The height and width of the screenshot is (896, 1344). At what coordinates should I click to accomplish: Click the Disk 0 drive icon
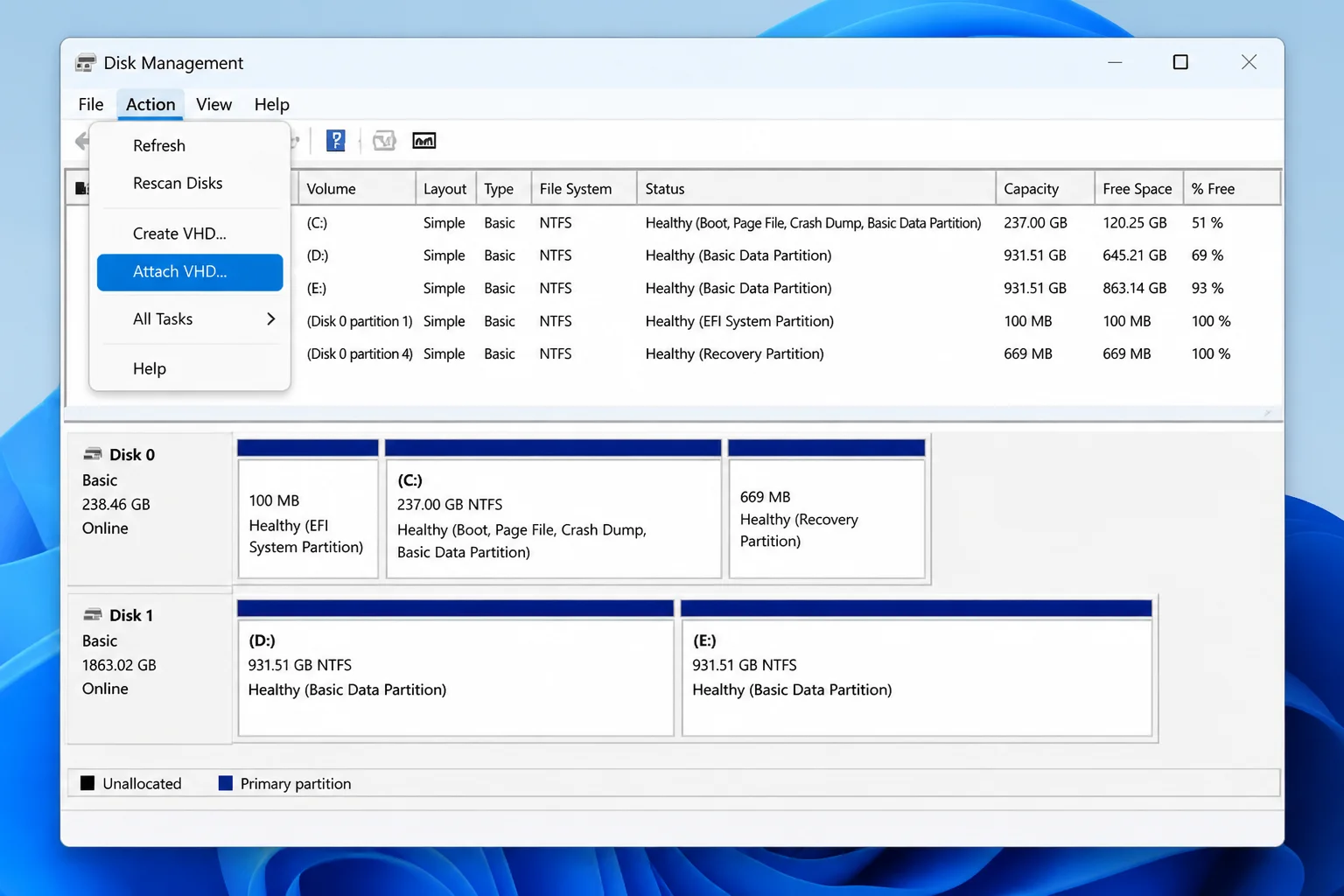click(x=93, y=454)
